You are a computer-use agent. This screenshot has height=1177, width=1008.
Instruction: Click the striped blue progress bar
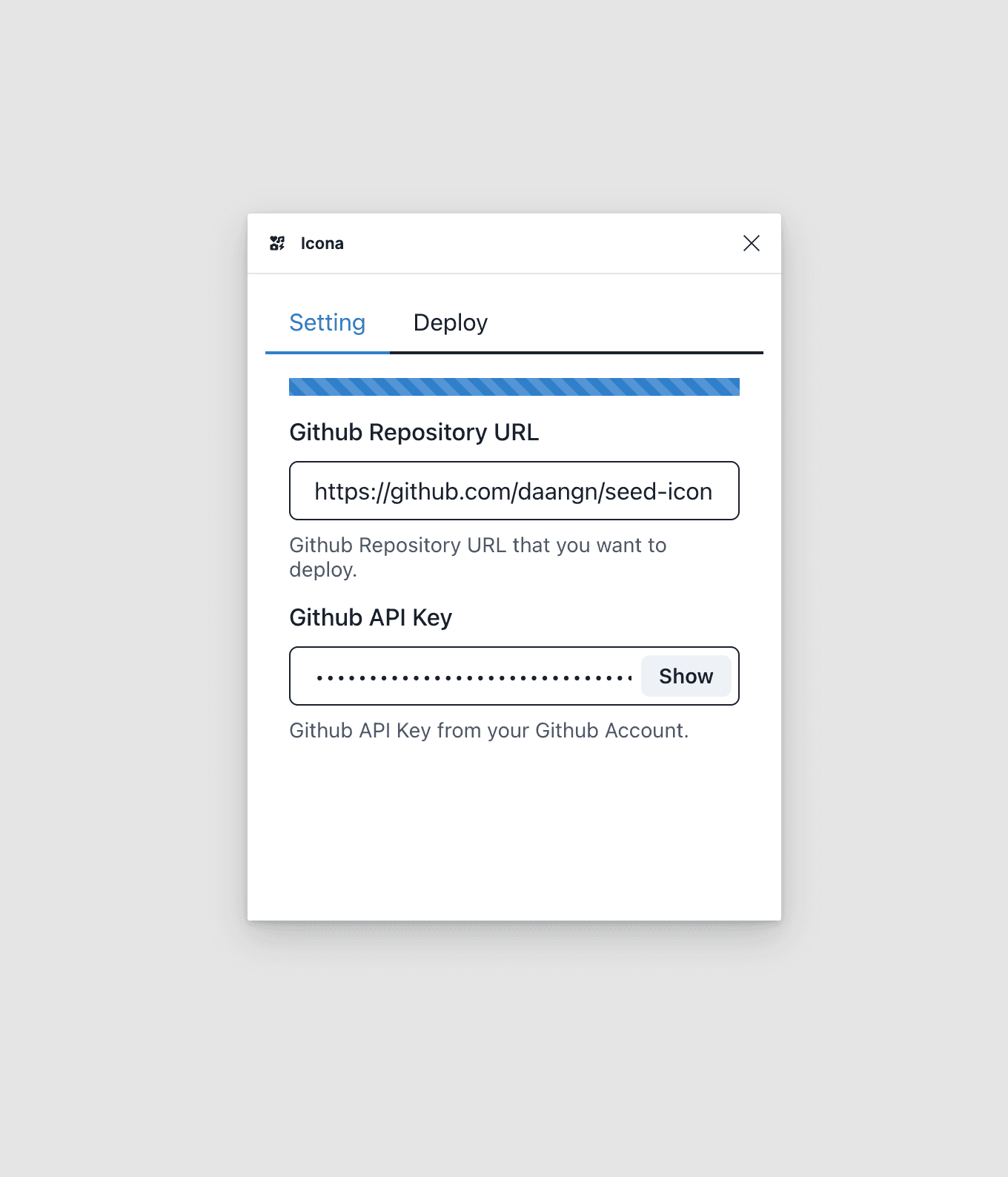click(x=514, y=387)
